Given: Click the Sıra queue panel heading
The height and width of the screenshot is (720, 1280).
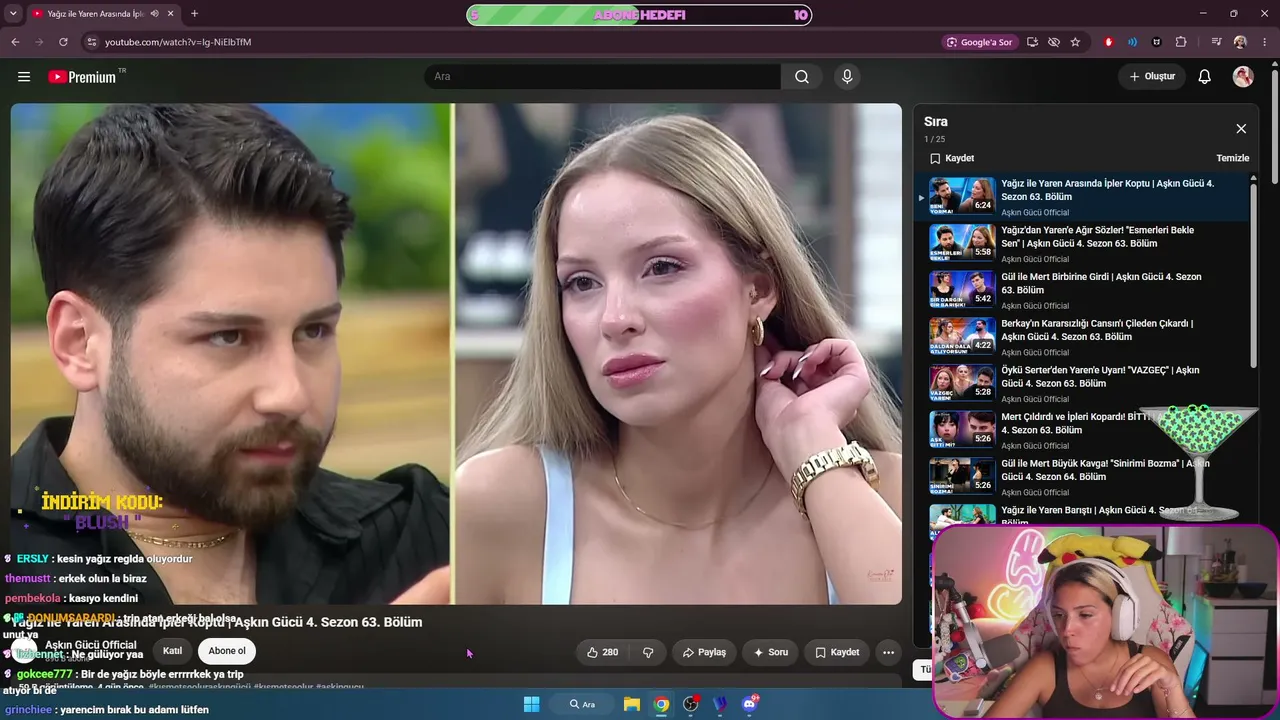Looking at the screenshot, I should 936,122.
